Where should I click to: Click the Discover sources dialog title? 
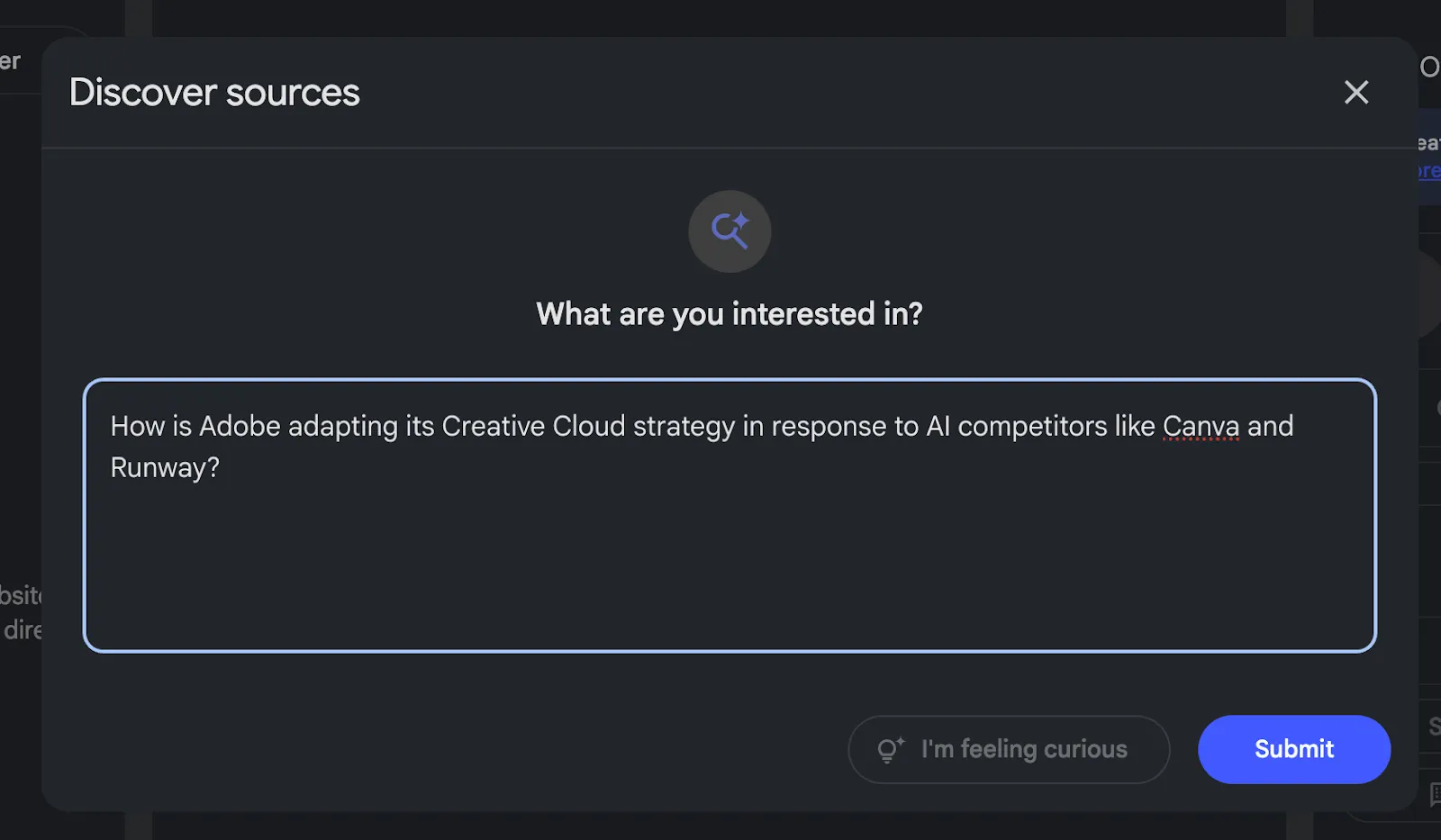(x=214, y=93)
